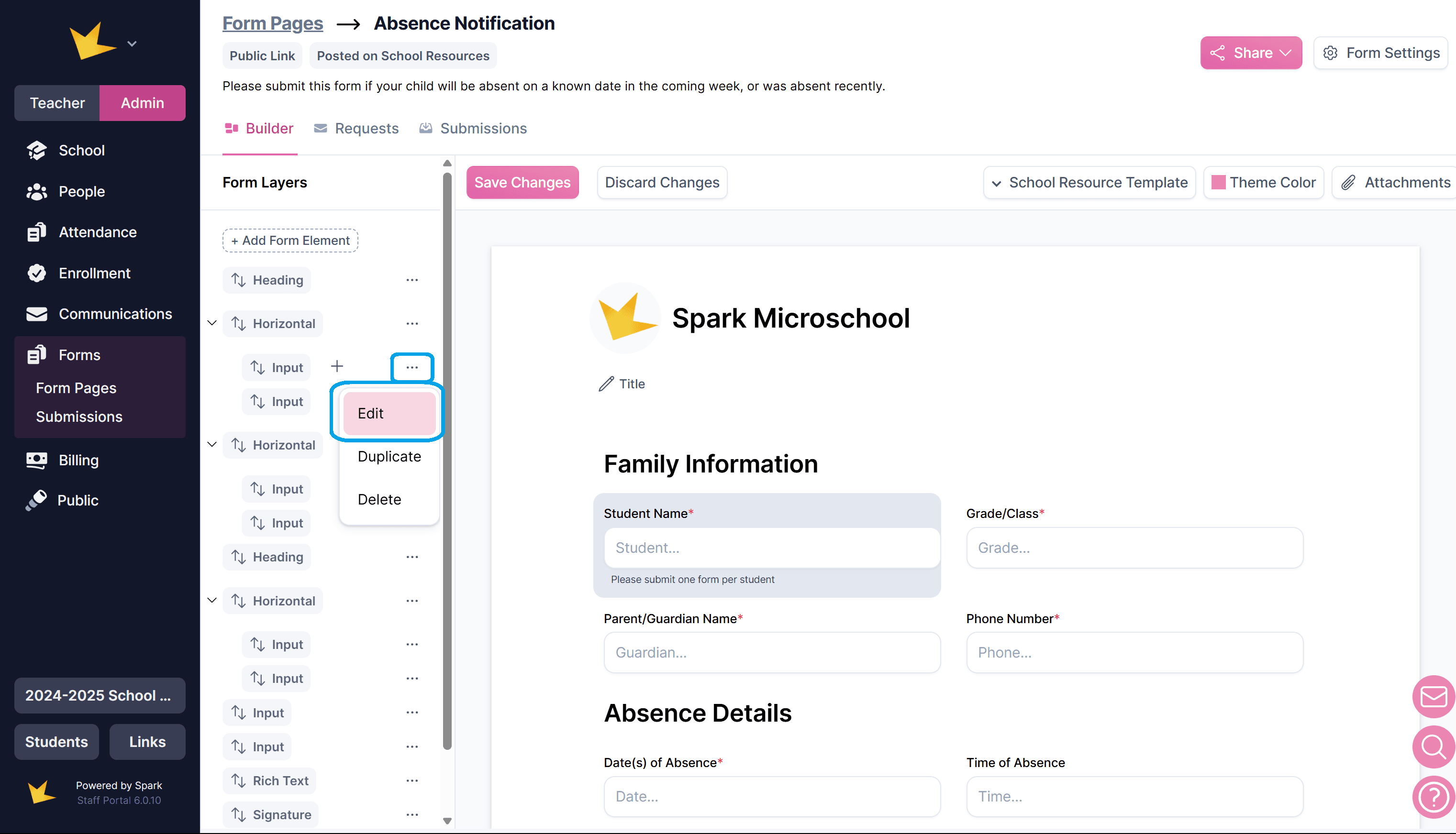
Task: Open the mail icon floating button
Action: coord(1433,697)
